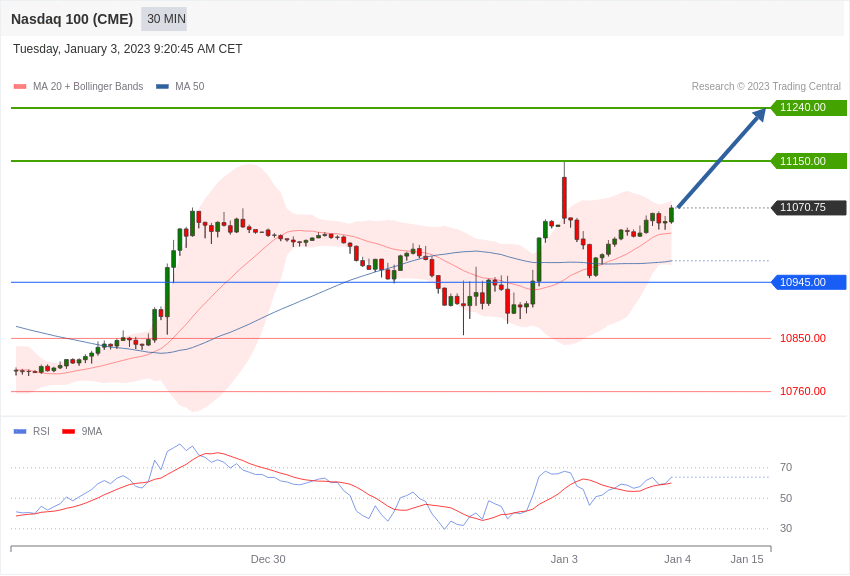Click the 30 MIN timeframe button
The height and width of the screenshot is (576, 850).
(x=164, y=19)
